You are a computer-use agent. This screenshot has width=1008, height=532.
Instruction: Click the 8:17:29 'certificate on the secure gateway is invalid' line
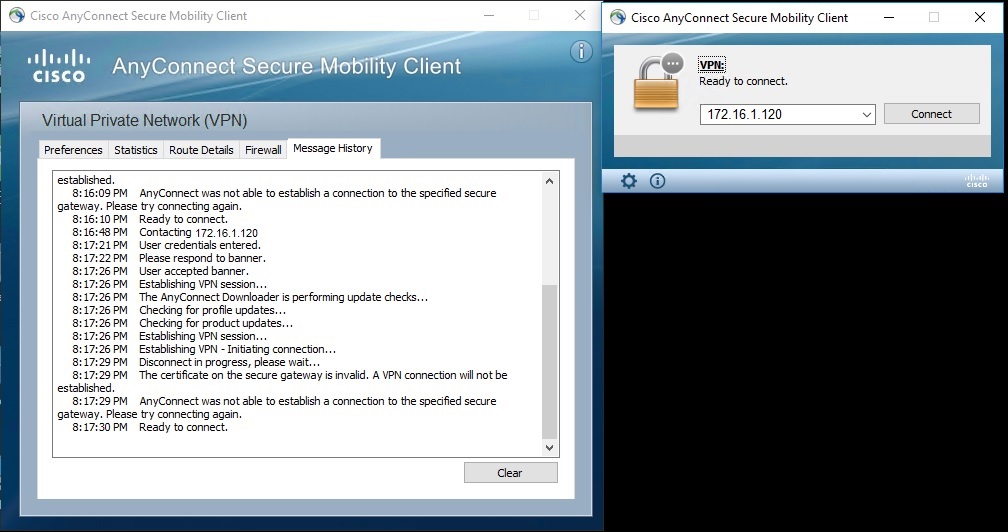[x=283, y=381]
